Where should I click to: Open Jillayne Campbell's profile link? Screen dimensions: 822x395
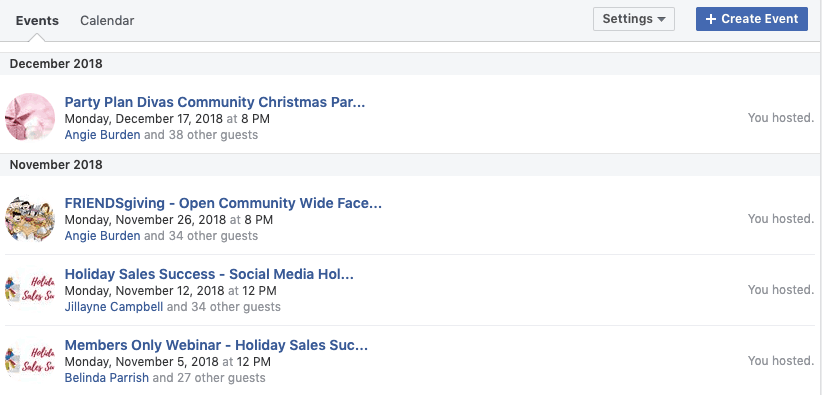coord(114,306)
